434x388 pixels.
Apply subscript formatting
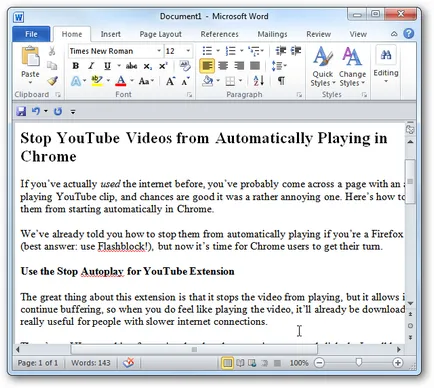(x=147, y=66)
